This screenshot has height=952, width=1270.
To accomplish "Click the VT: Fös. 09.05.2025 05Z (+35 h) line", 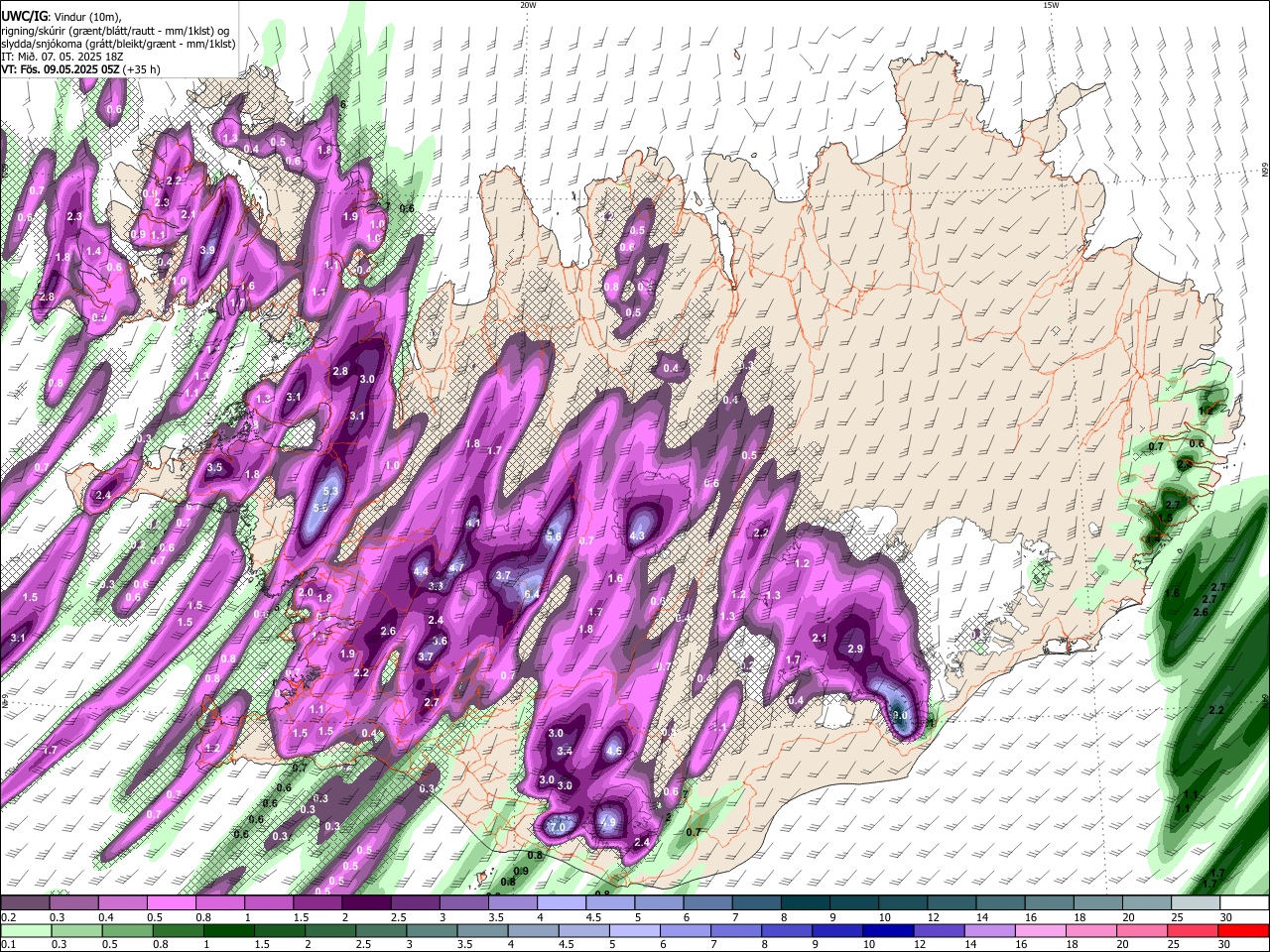I will 80,70.
